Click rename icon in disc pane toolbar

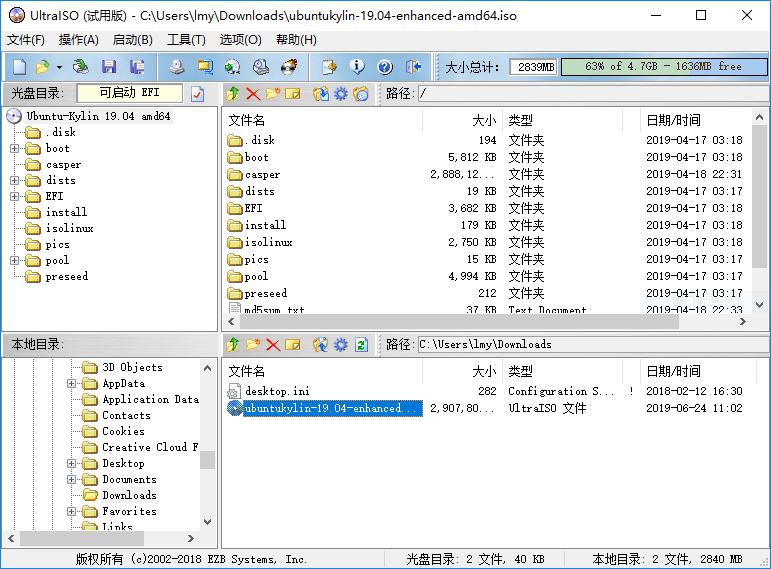293,93
